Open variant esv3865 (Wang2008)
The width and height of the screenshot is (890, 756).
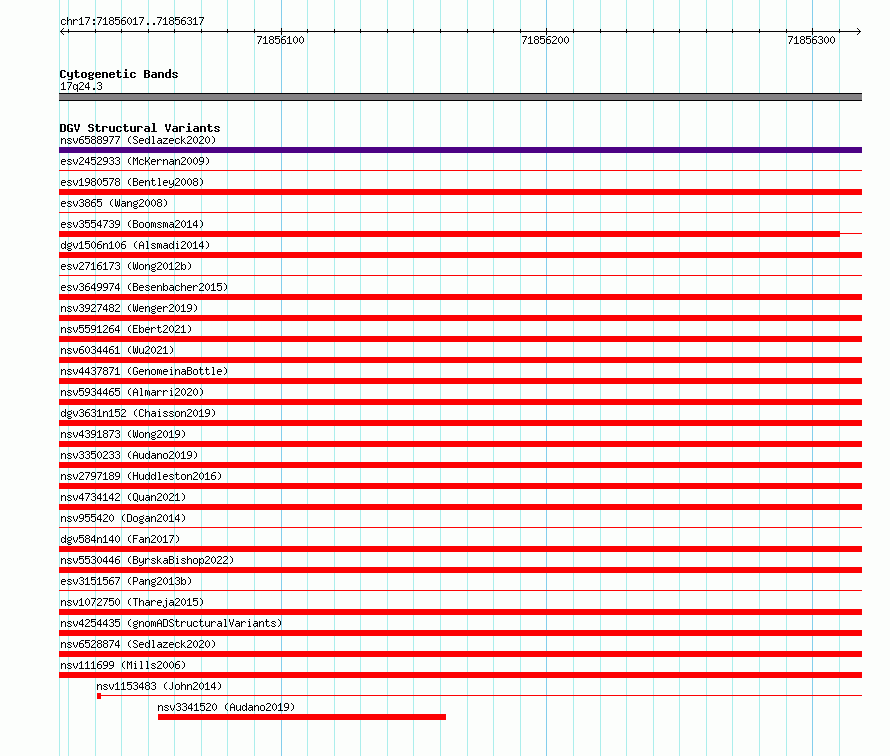[114, 203]
